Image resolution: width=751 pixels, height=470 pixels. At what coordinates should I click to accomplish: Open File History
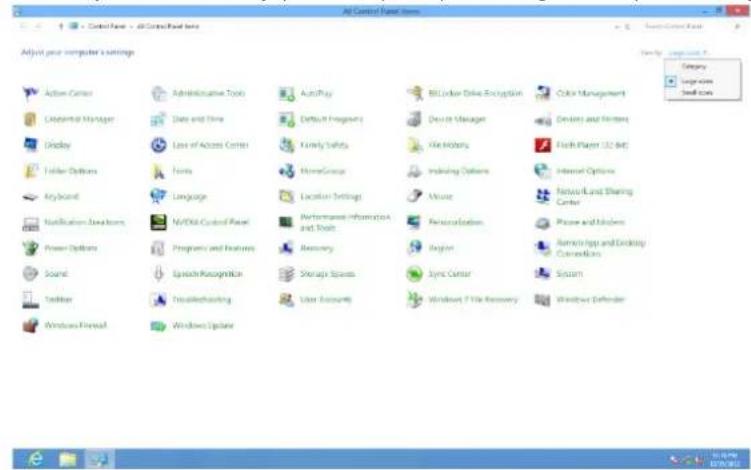coord(438,145)
